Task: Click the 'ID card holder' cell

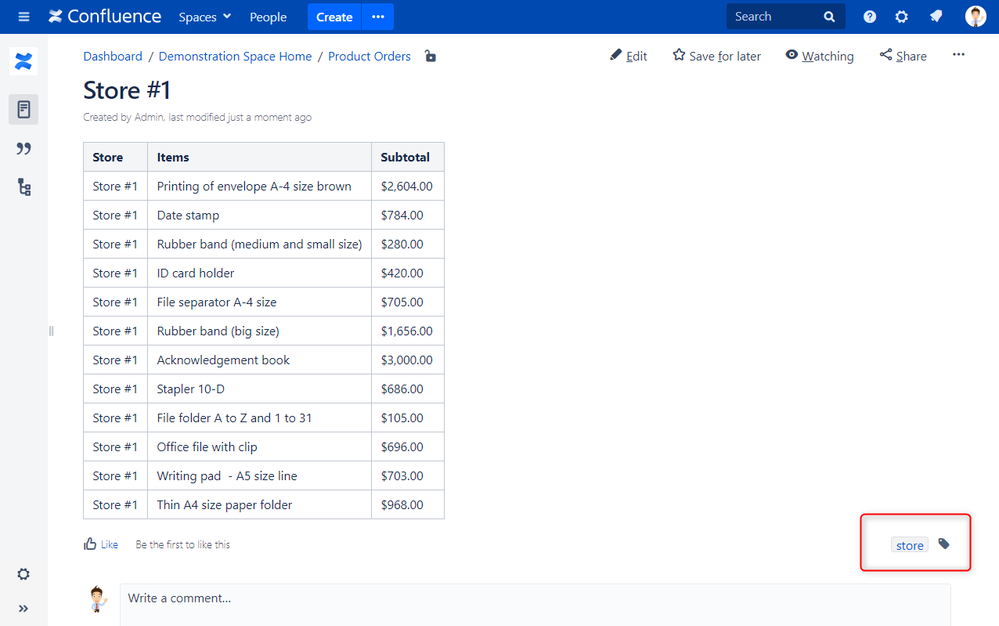Action: [x=259, y=273]
